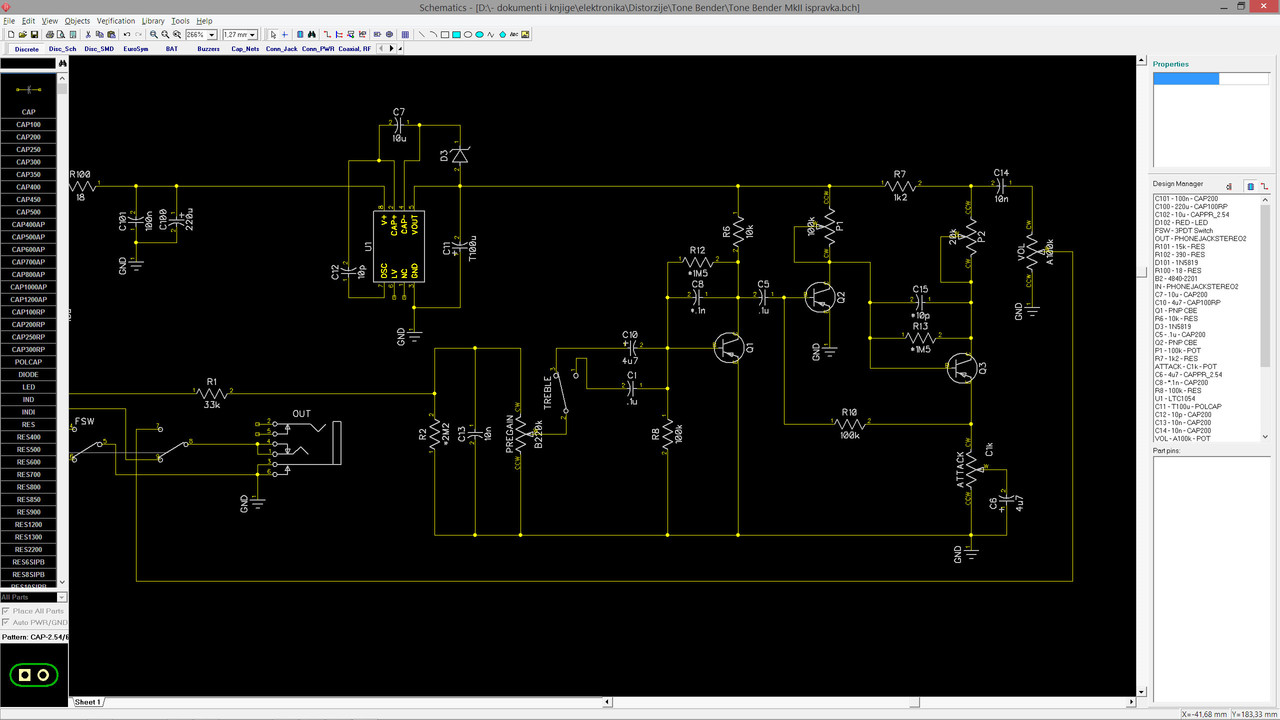Select the blue highlighted Properties row
The image size is (1280, 720).
coord(1186,78)
